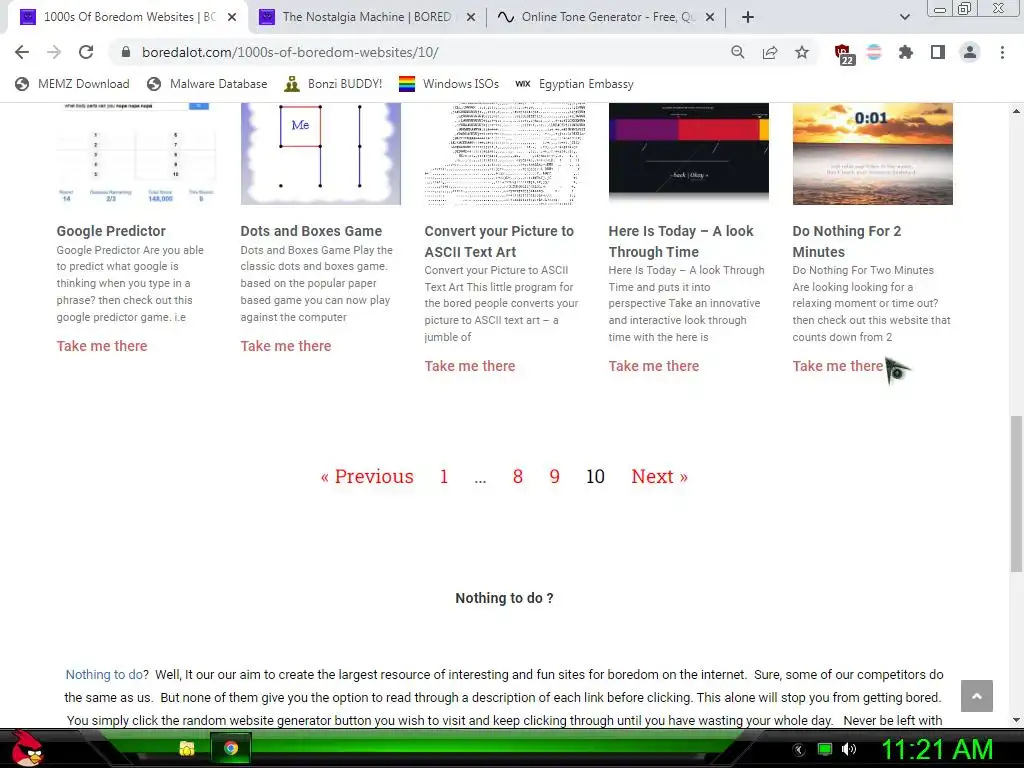Open a new browser tab
This screenshot has height=768, width=1024.
(748, 17)
